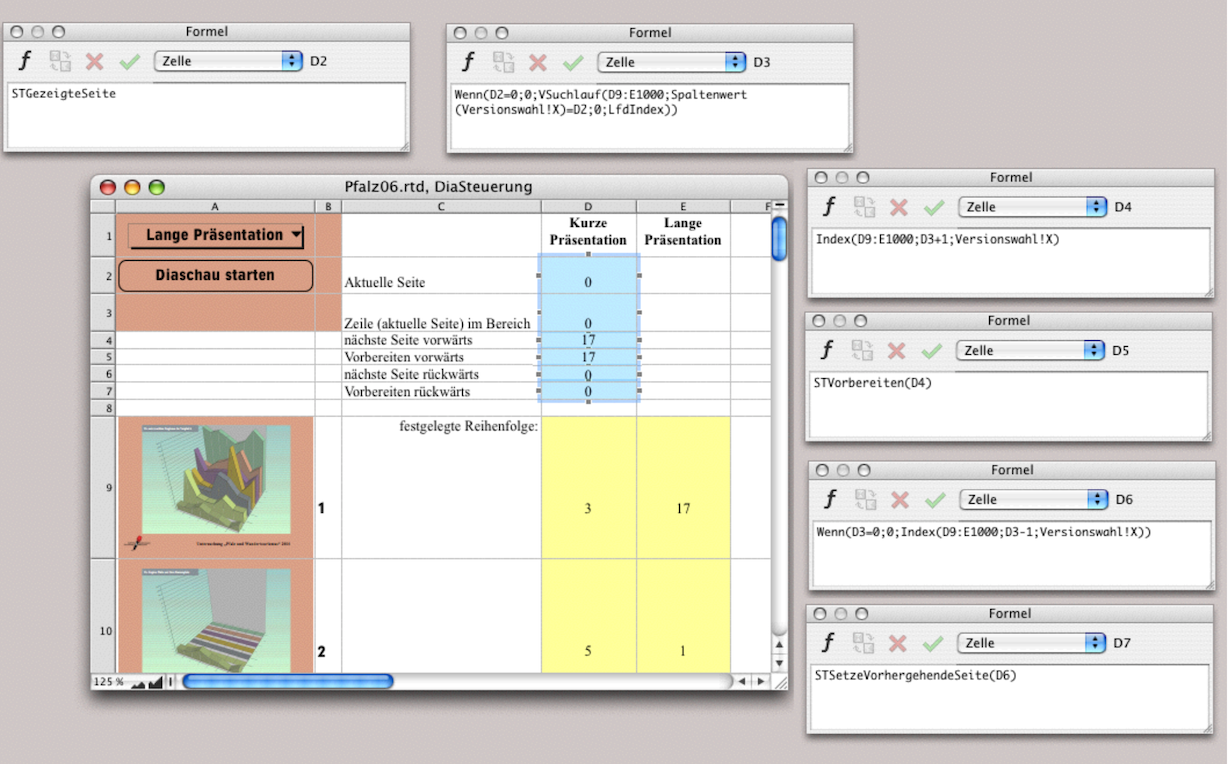This screenshot has width=1228, height=764.
Task: Open the Zelle dropdown in D2 window
Action: point(228,61)
